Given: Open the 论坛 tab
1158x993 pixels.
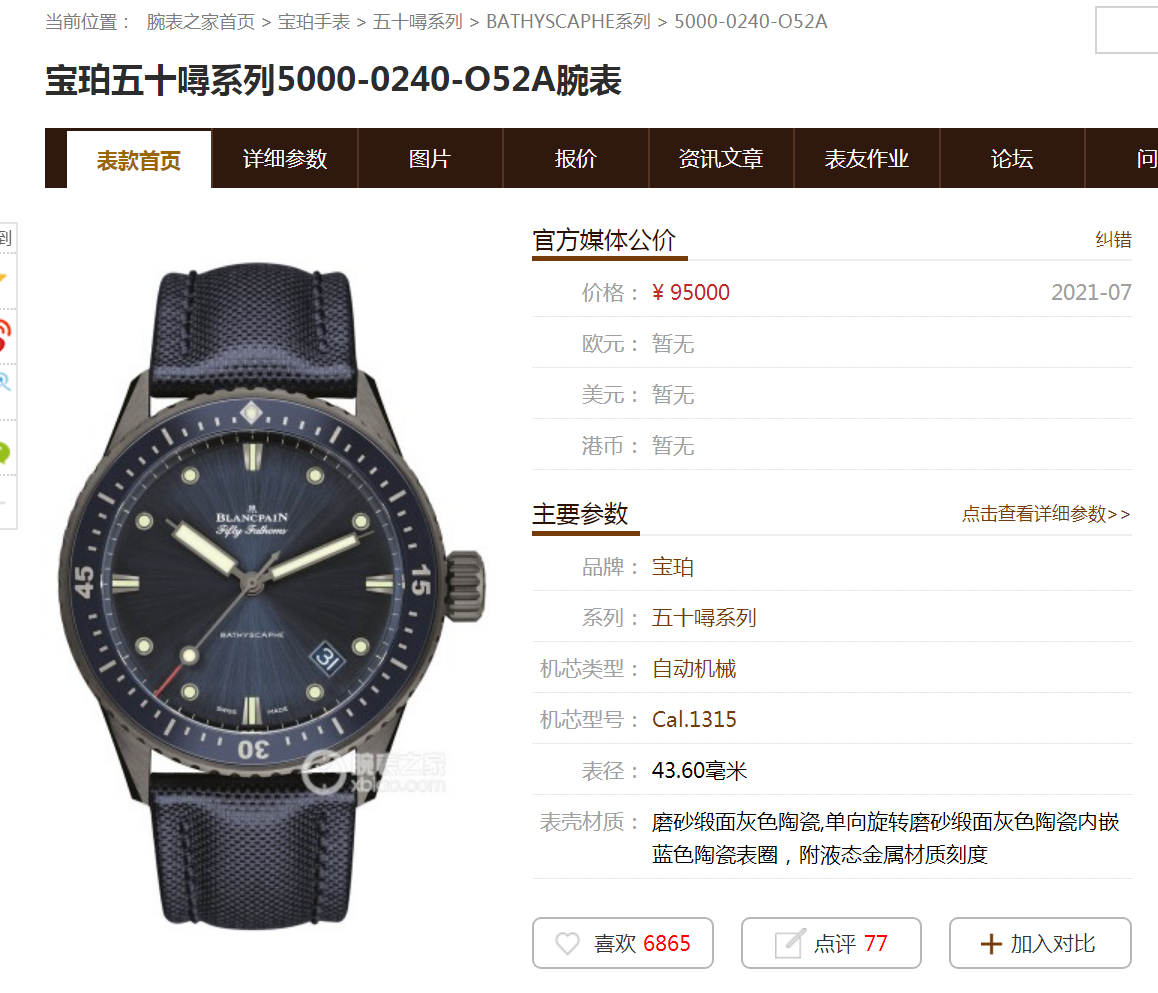Looking at the screenshot, I should (1012, 159).
